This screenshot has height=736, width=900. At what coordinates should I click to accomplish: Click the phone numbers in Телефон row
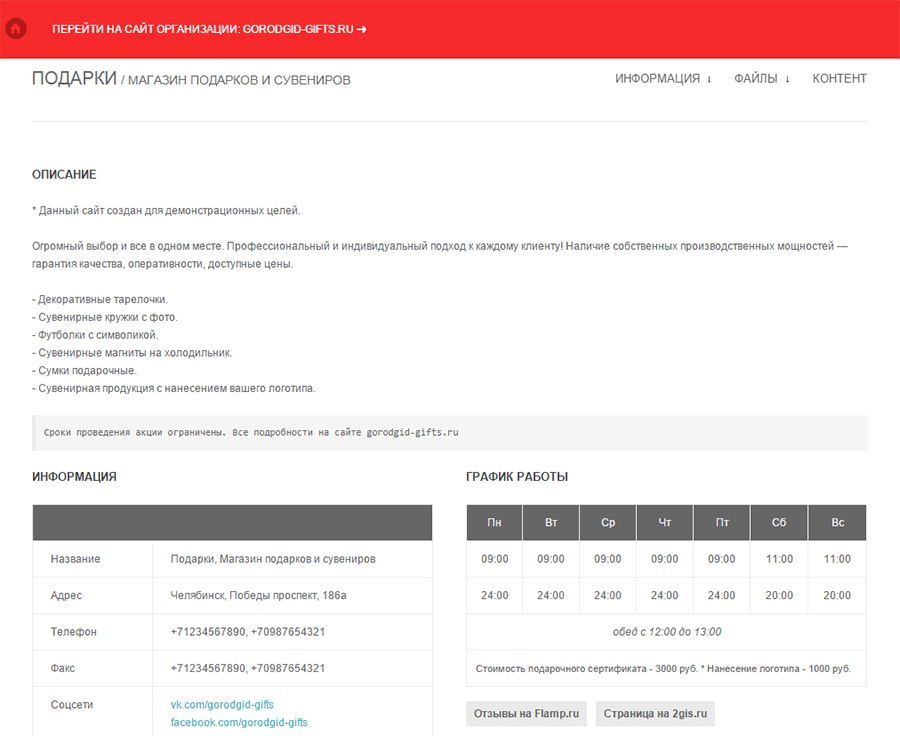pyautogui.click(x=247, y=632)
